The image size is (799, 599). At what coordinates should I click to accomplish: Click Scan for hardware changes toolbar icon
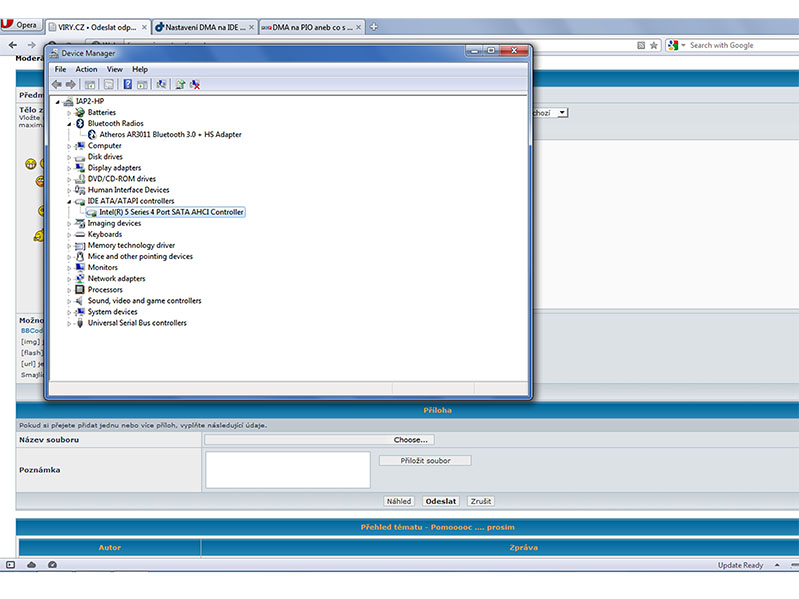pyautogui.click(x=161, y=85)
